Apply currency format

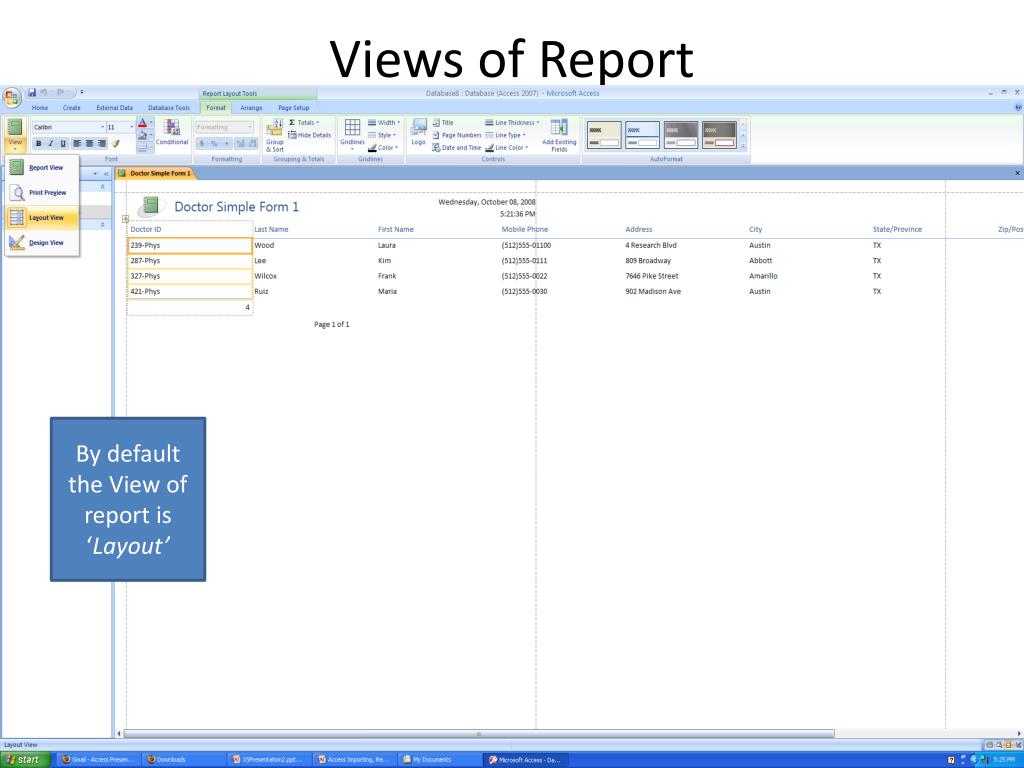click(x=202, y=143)
